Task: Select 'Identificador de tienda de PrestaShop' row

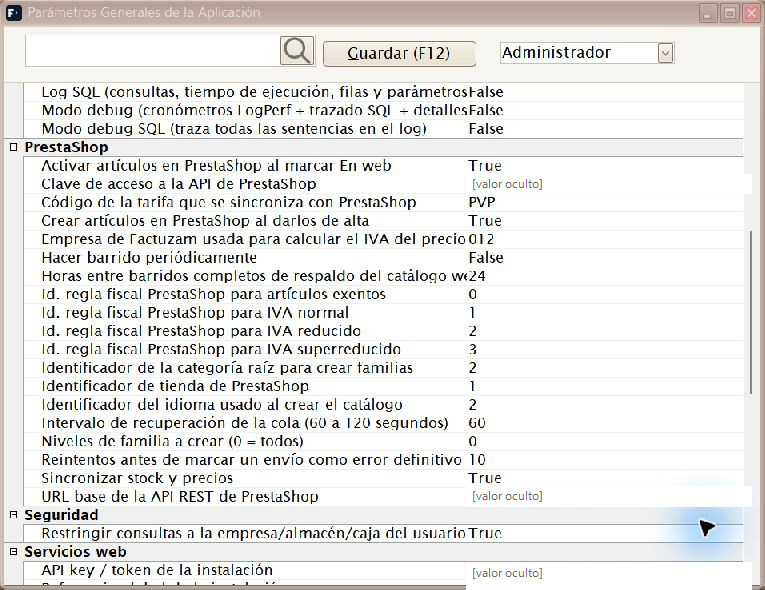Action: [383, 387]
